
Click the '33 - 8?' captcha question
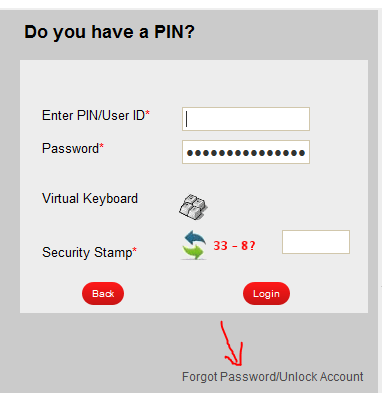[234, 246]
